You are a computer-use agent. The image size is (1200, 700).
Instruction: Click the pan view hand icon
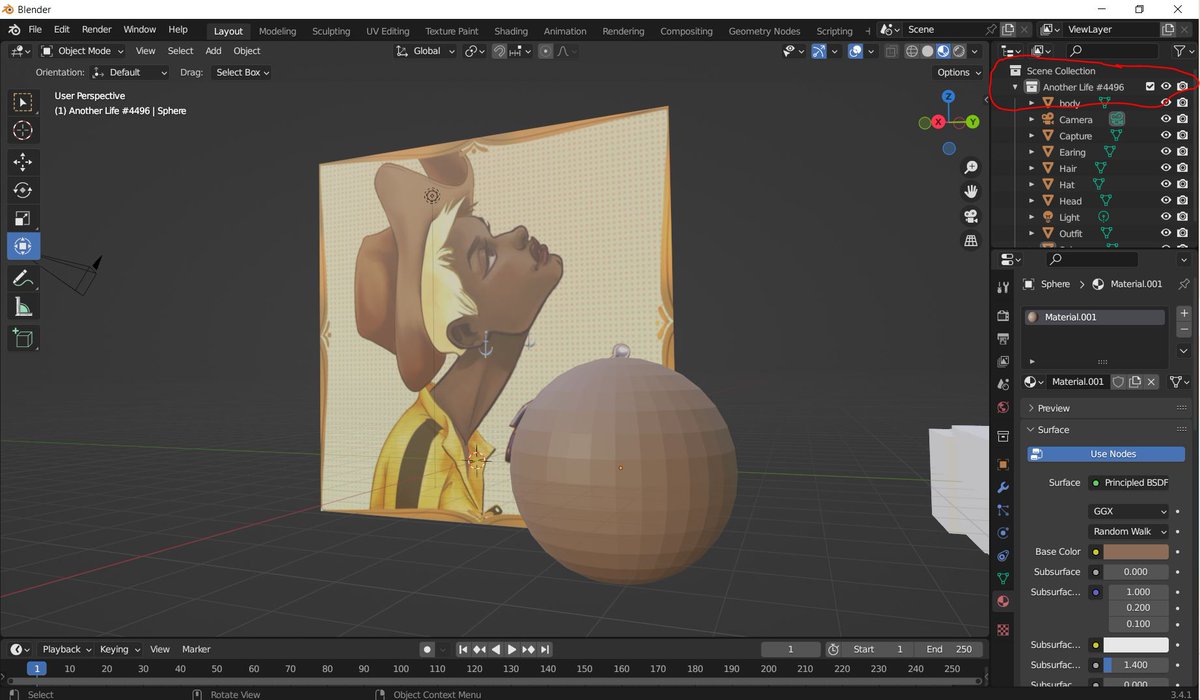(x=970, y=192)
